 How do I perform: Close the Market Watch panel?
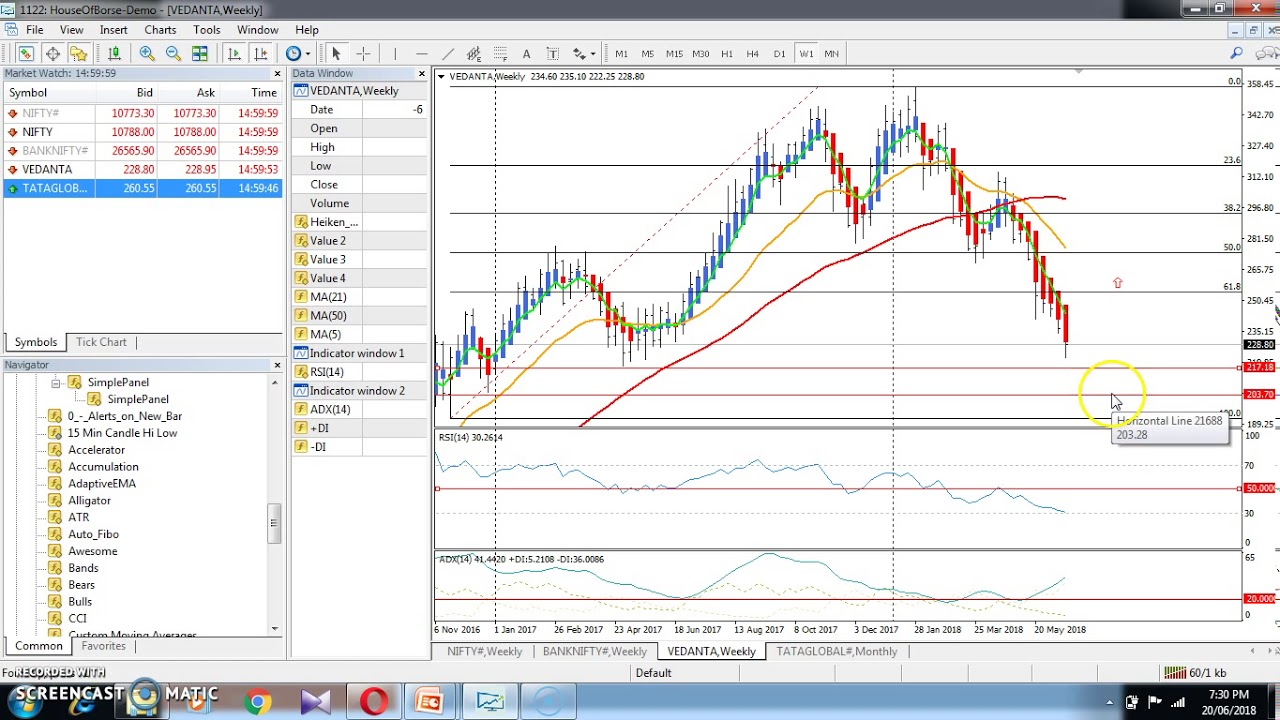click(277, 73)
